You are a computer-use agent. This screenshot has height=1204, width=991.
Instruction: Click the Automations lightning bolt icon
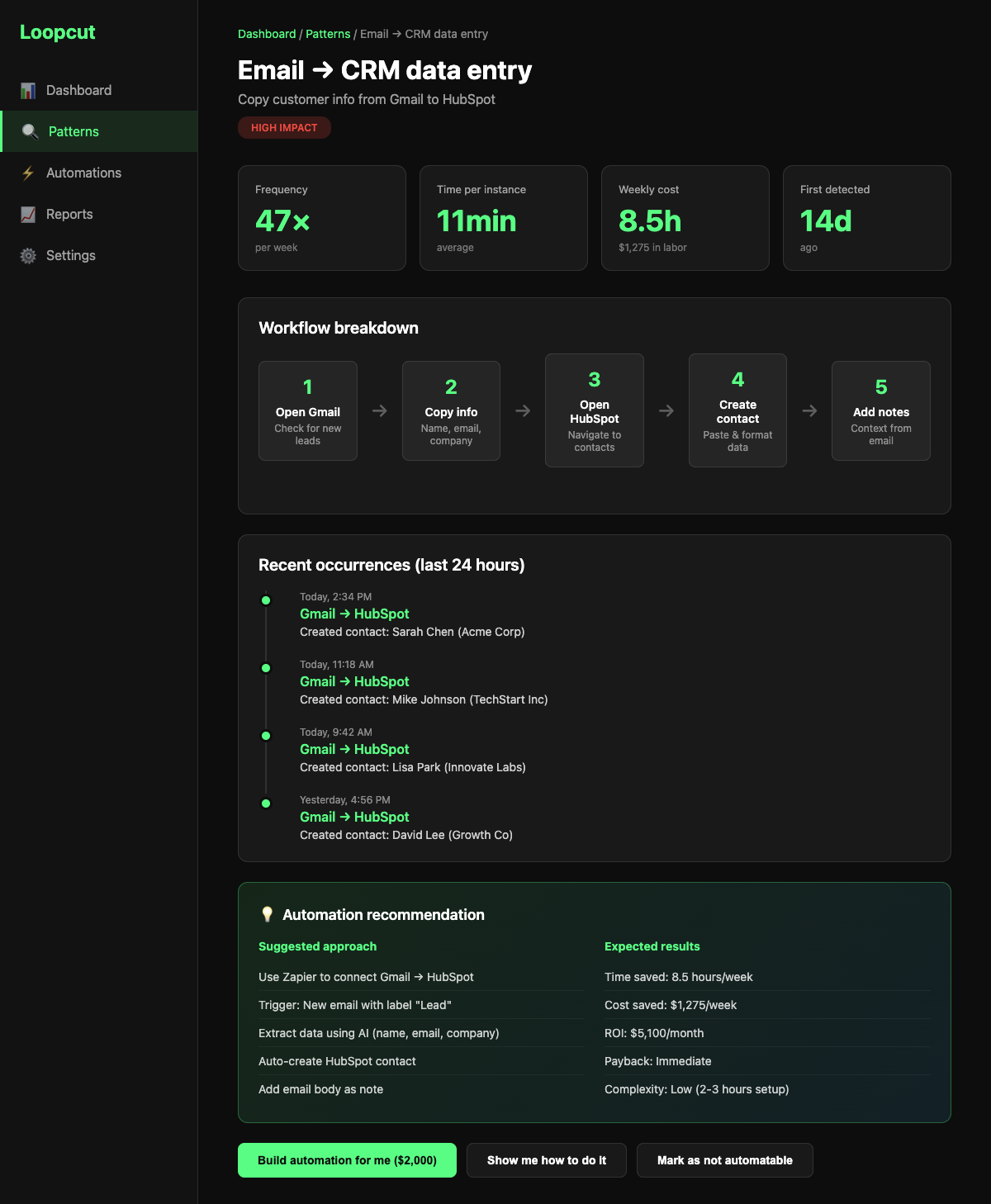pos(28,173)
